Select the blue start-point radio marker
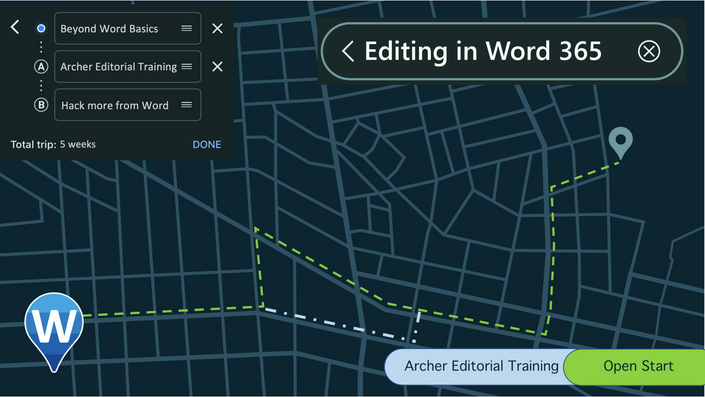705x397 pixels. [x=41, y=28]
